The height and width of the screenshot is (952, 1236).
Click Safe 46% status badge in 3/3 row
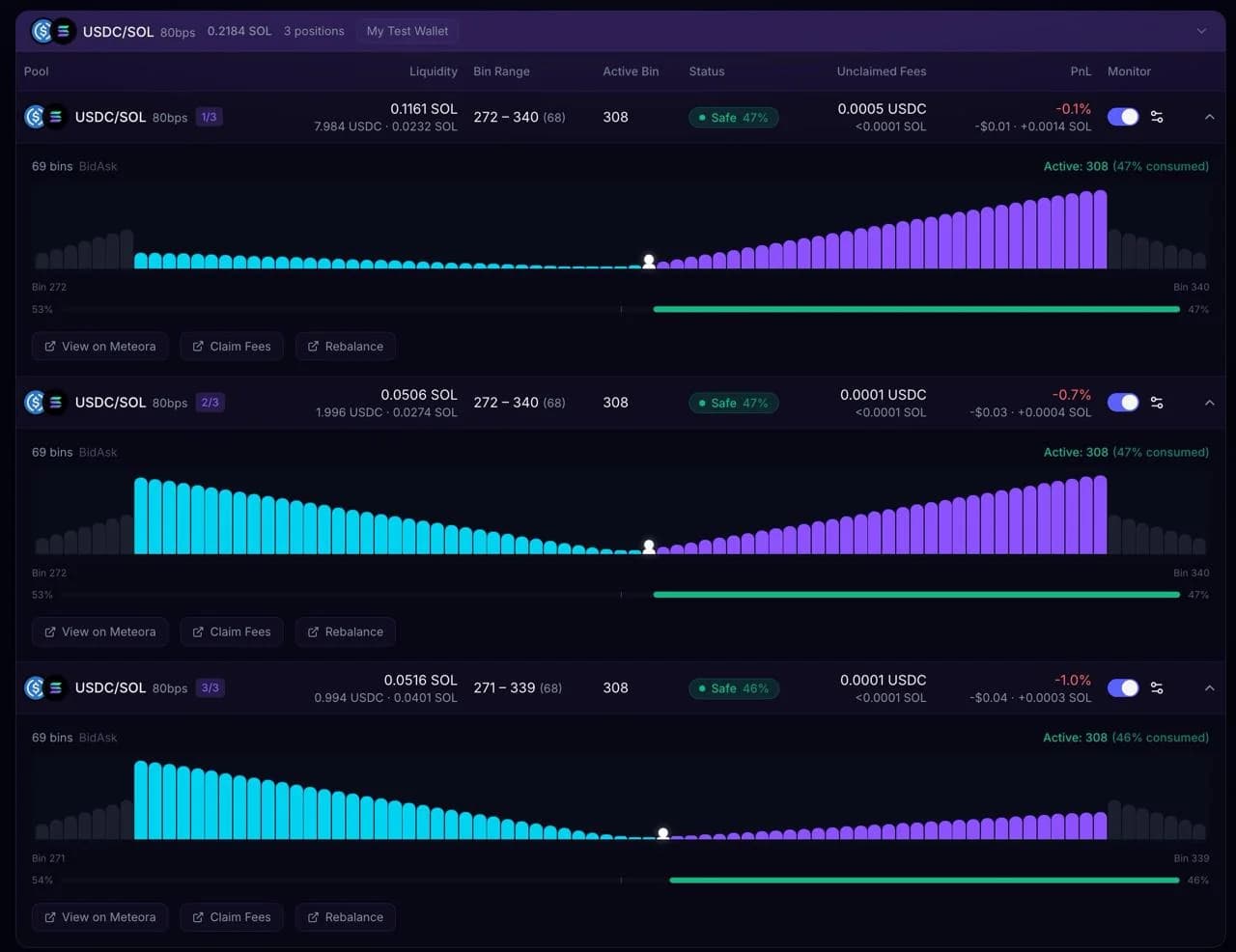(x=734, y=688)
